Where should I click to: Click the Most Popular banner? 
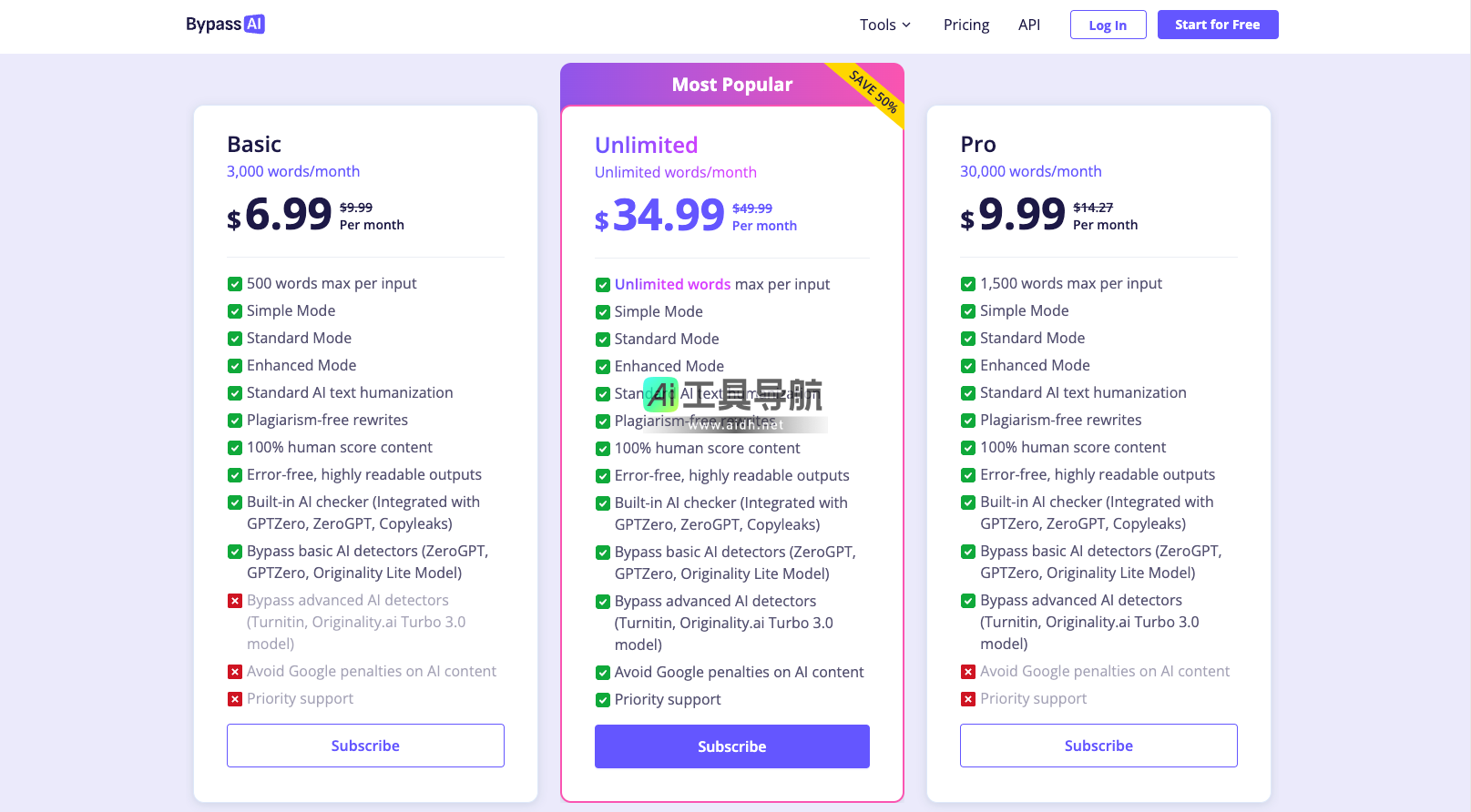click(x=720, y=85)
